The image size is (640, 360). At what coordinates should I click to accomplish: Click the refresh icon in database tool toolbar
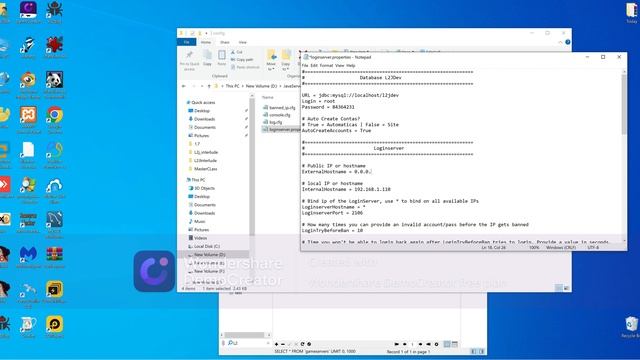pyautogui.click(x=302, y=344)
